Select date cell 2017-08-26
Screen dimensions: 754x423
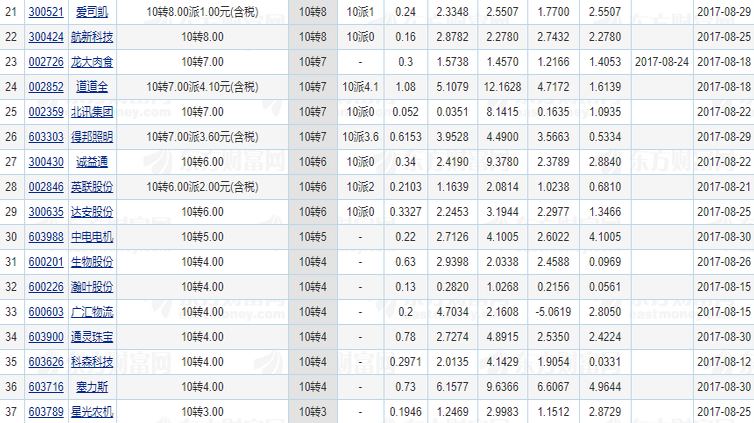(x=724, y=262)
